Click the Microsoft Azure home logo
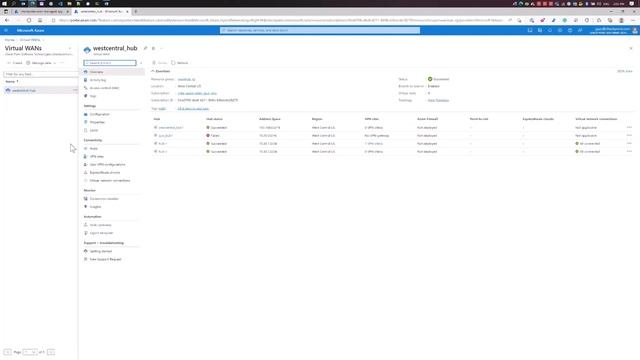Viewport: 640px width, 360px height. (31, 30)
